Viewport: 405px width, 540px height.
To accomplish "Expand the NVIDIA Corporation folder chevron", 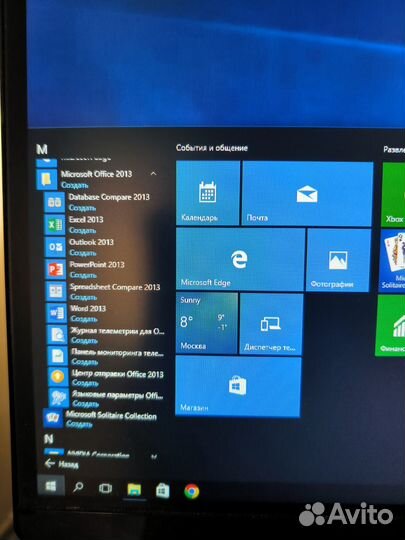I will click(x=154, y=457).
